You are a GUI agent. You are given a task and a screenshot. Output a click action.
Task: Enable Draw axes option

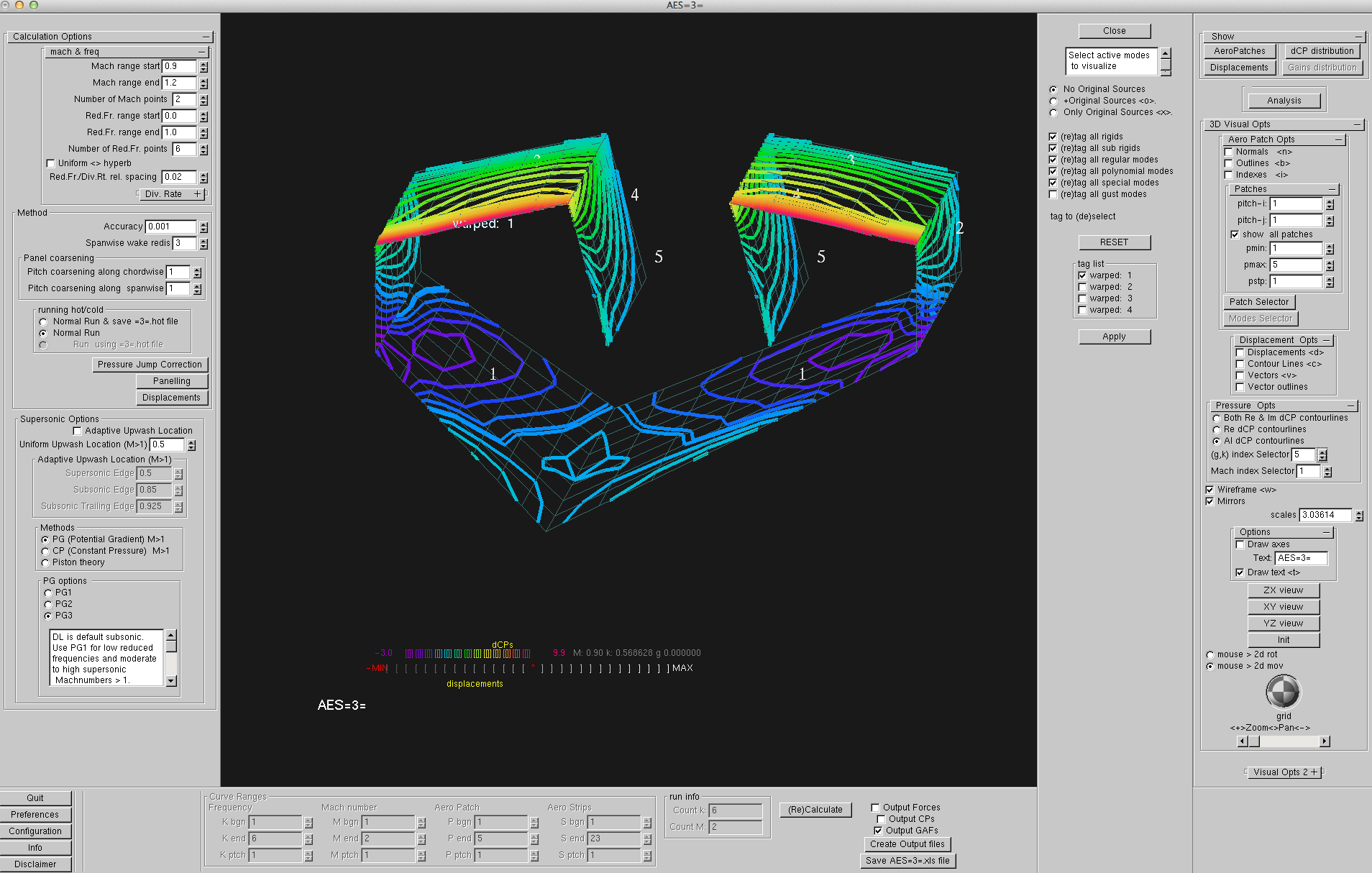pyautogui.click(x=1240, y=544)
